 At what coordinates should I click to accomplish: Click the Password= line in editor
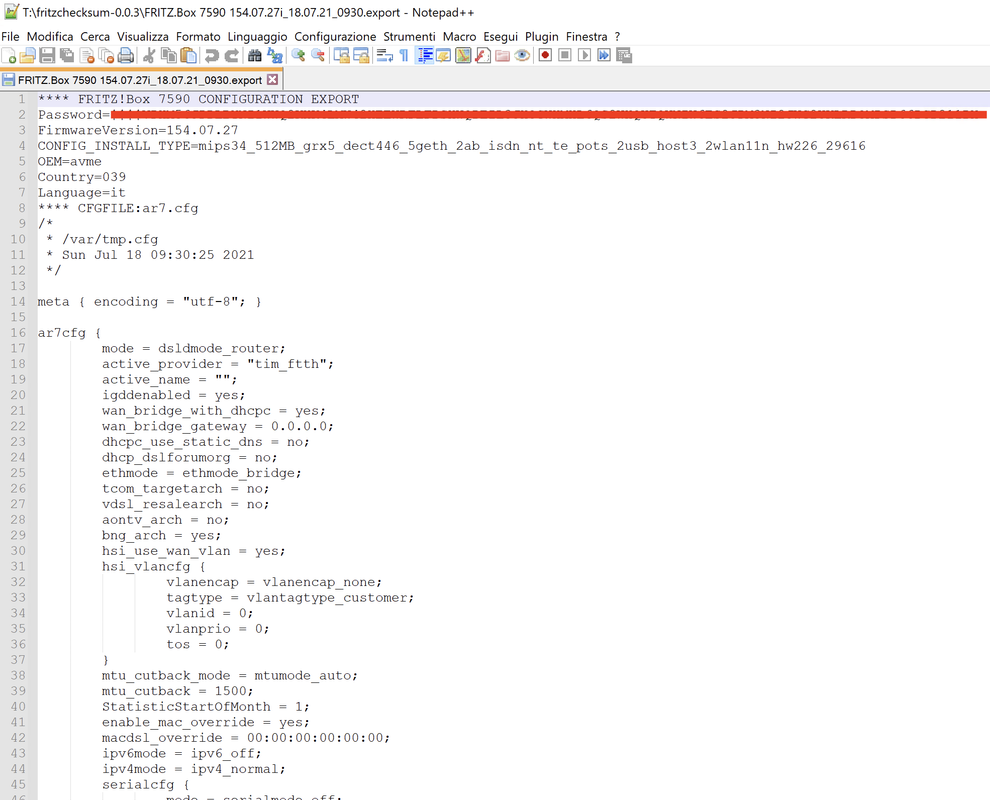click(512, 115)
